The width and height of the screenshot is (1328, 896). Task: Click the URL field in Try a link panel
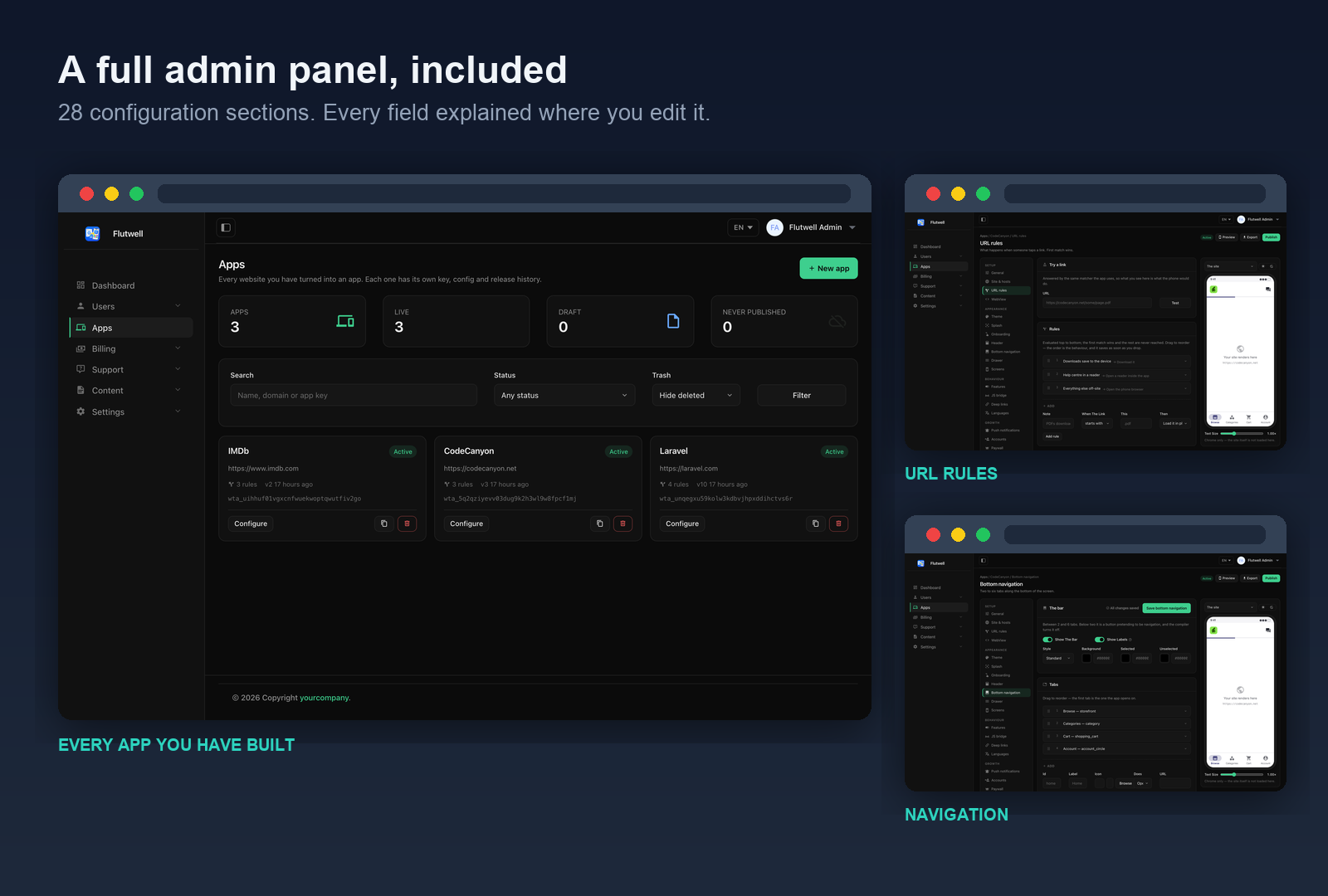1099,303
